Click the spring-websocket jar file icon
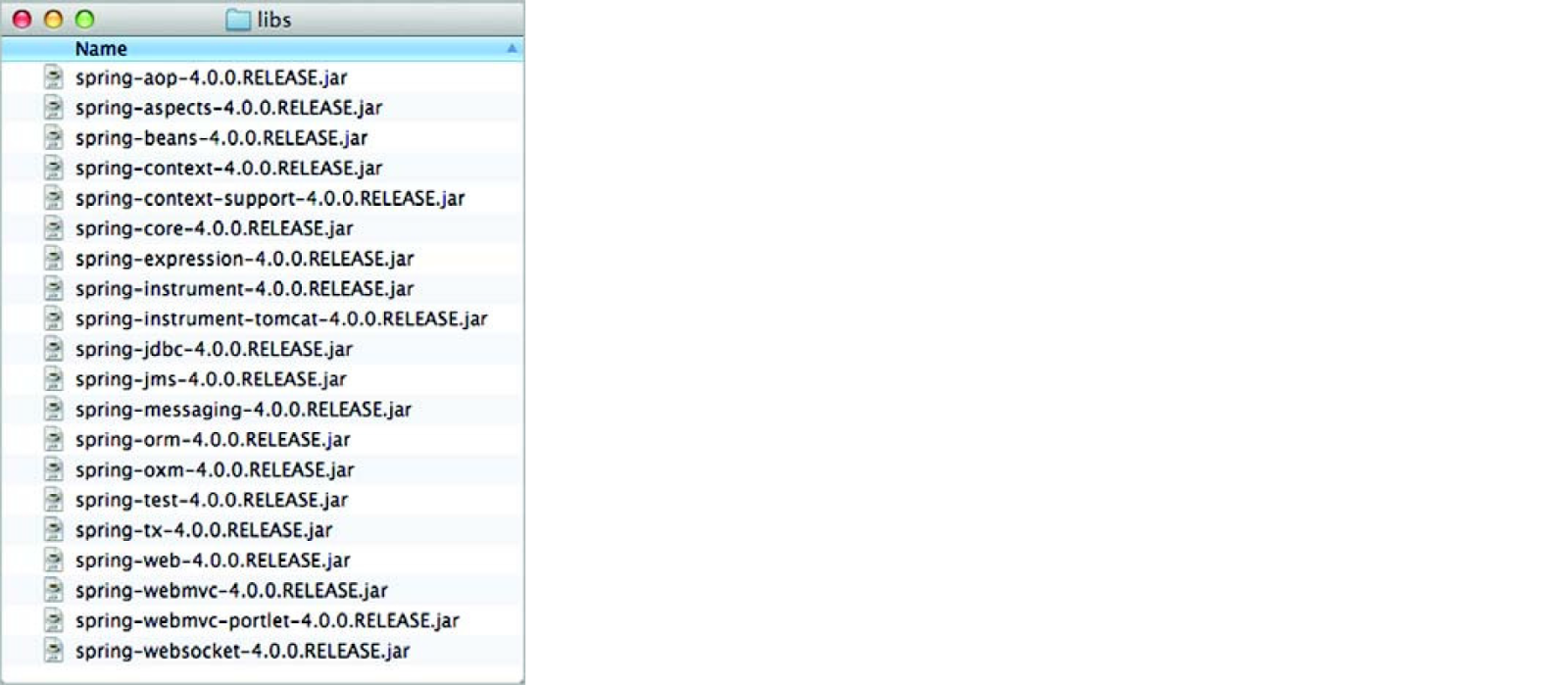The width and height of the screenshot is (1568, 685). coord(54,651)
